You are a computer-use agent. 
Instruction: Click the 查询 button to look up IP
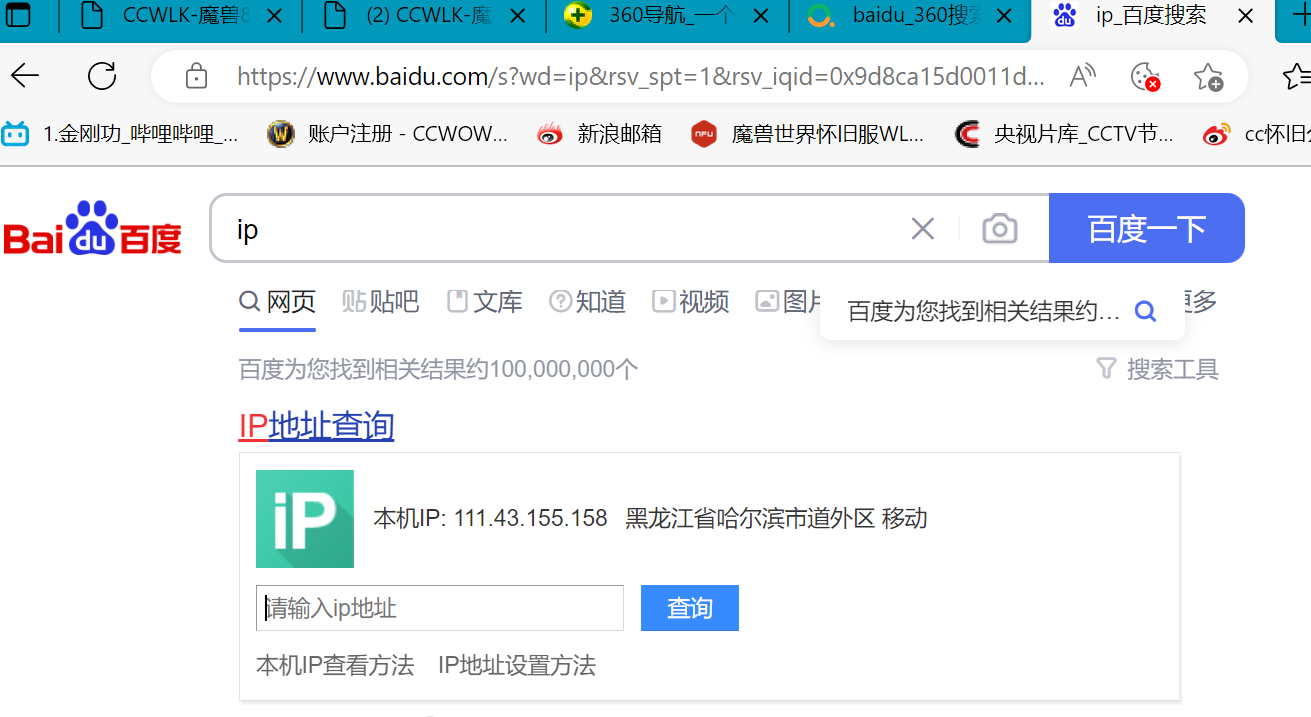point(689,607)
